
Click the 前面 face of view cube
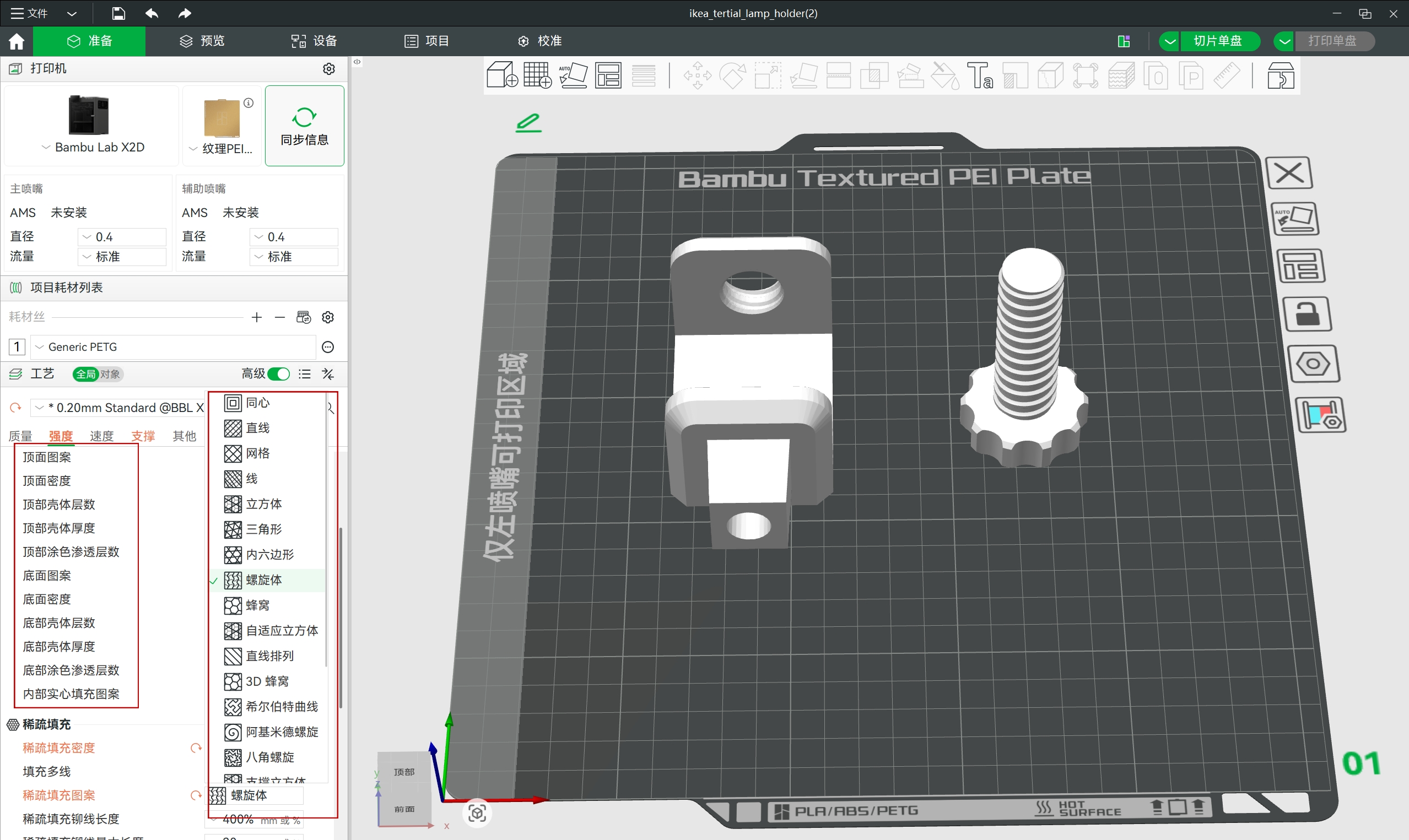pos(404,809)
